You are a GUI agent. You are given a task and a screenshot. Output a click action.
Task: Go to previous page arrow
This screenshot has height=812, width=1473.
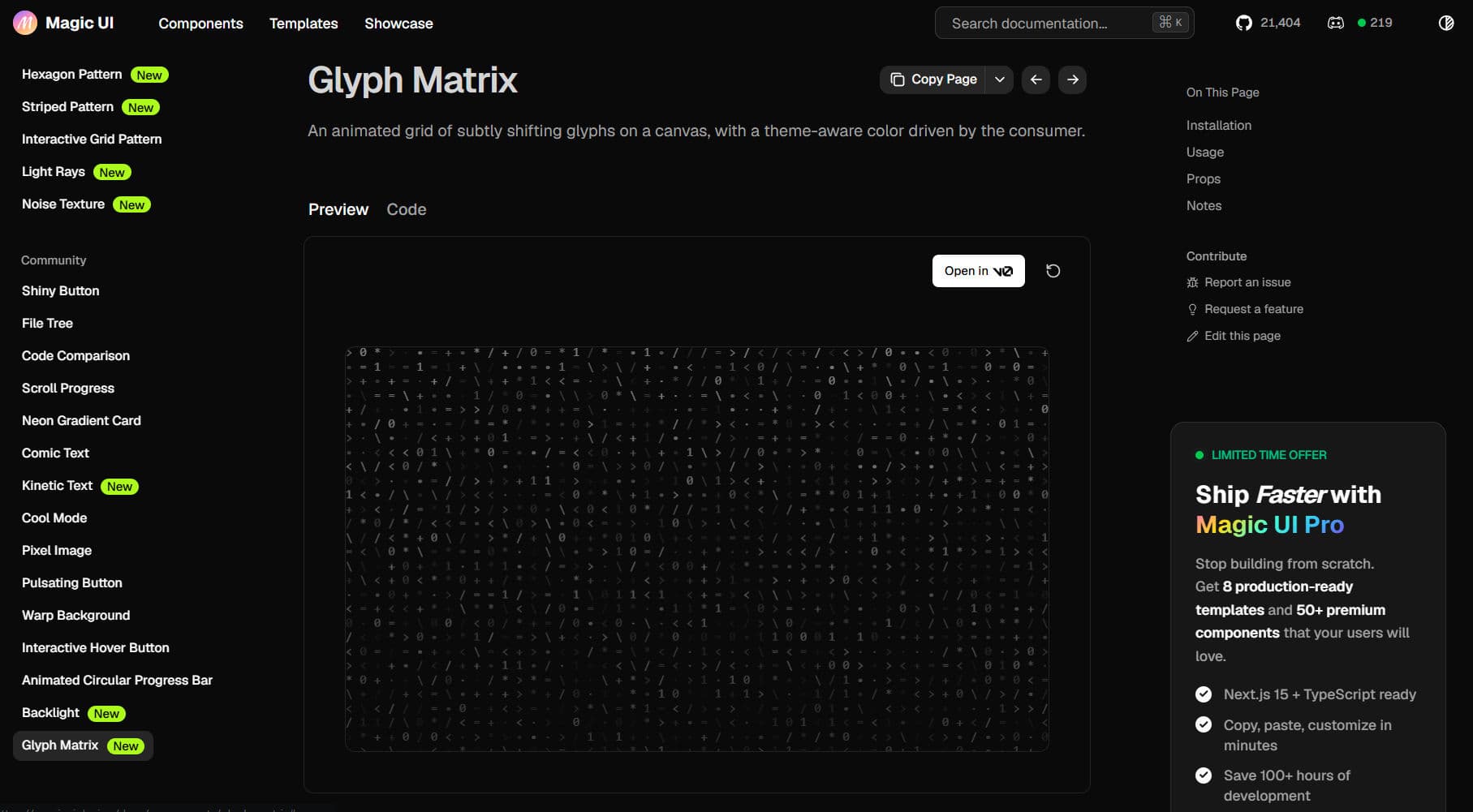(1036, 79)
